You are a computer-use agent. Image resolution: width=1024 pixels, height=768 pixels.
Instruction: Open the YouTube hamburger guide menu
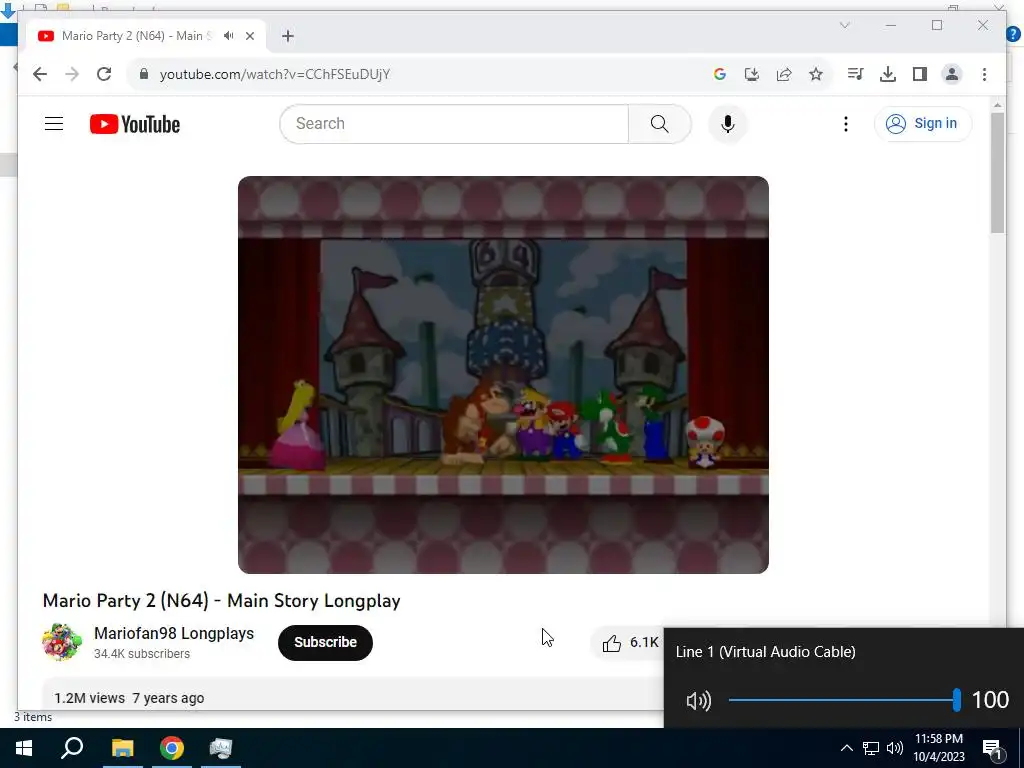(54, 123)
